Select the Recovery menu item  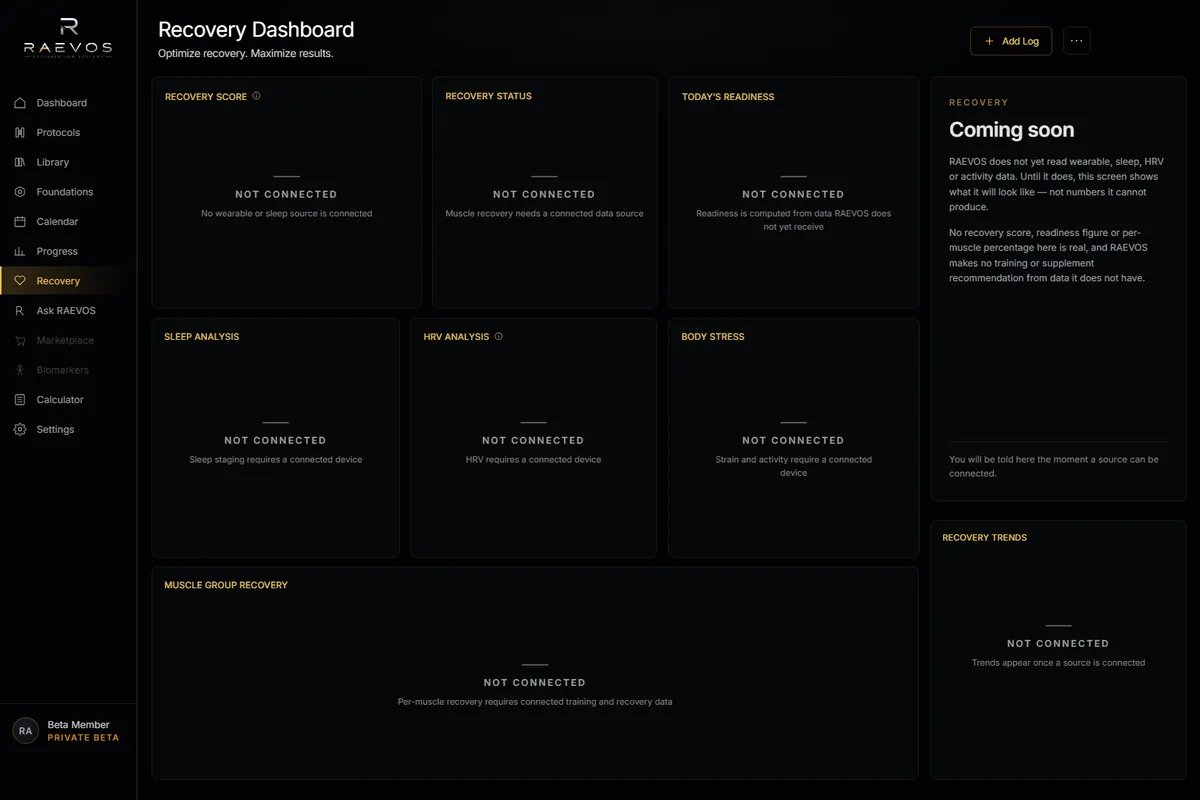68,281
